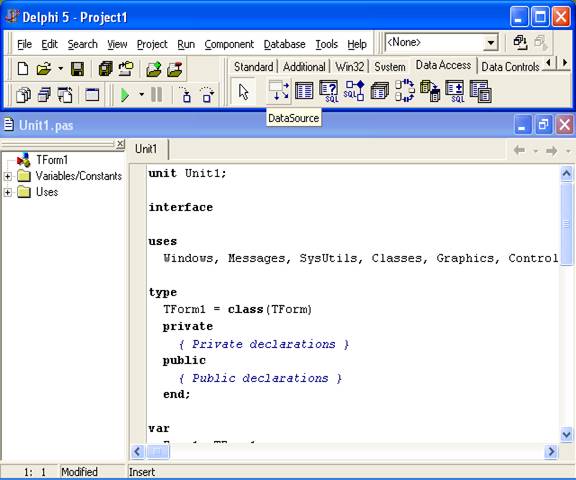Open the dropdown arrow beside the Run button
Viewport: 576px width, 480px height.
tap(141, 94)
